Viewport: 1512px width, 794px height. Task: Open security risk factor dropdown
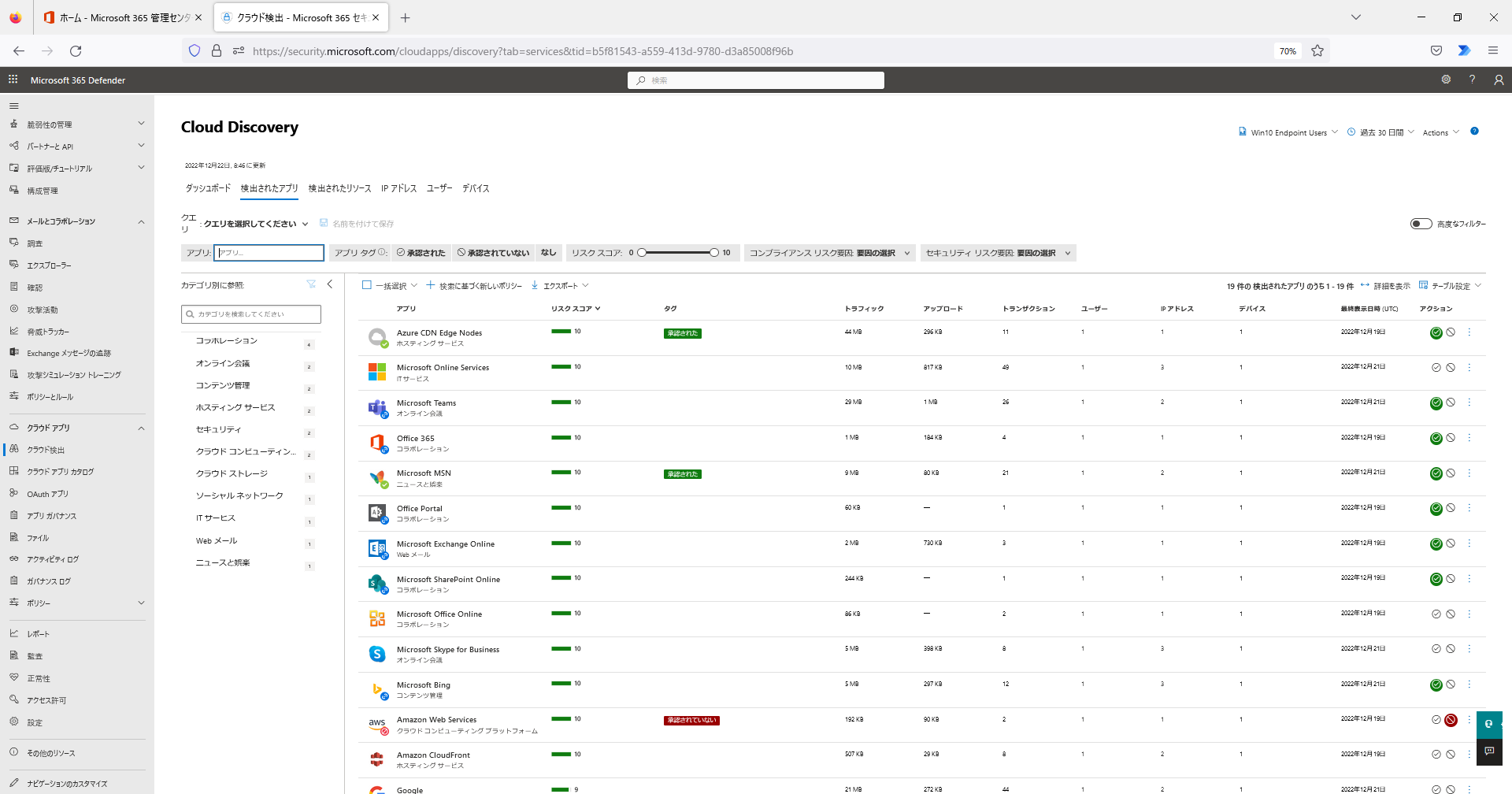coord(999,253)
